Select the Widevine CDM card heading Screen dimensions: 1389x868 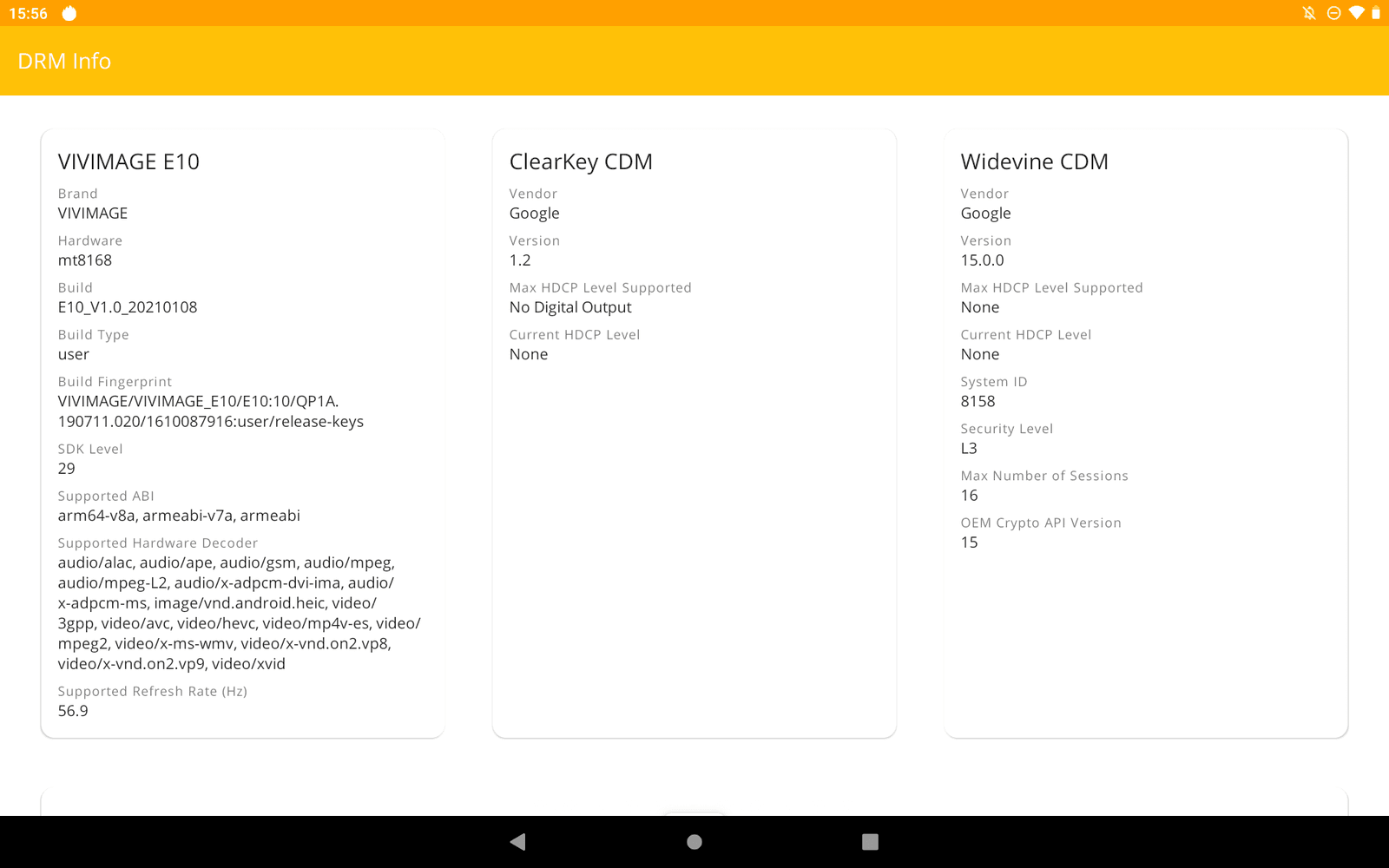coord(1034,161)
